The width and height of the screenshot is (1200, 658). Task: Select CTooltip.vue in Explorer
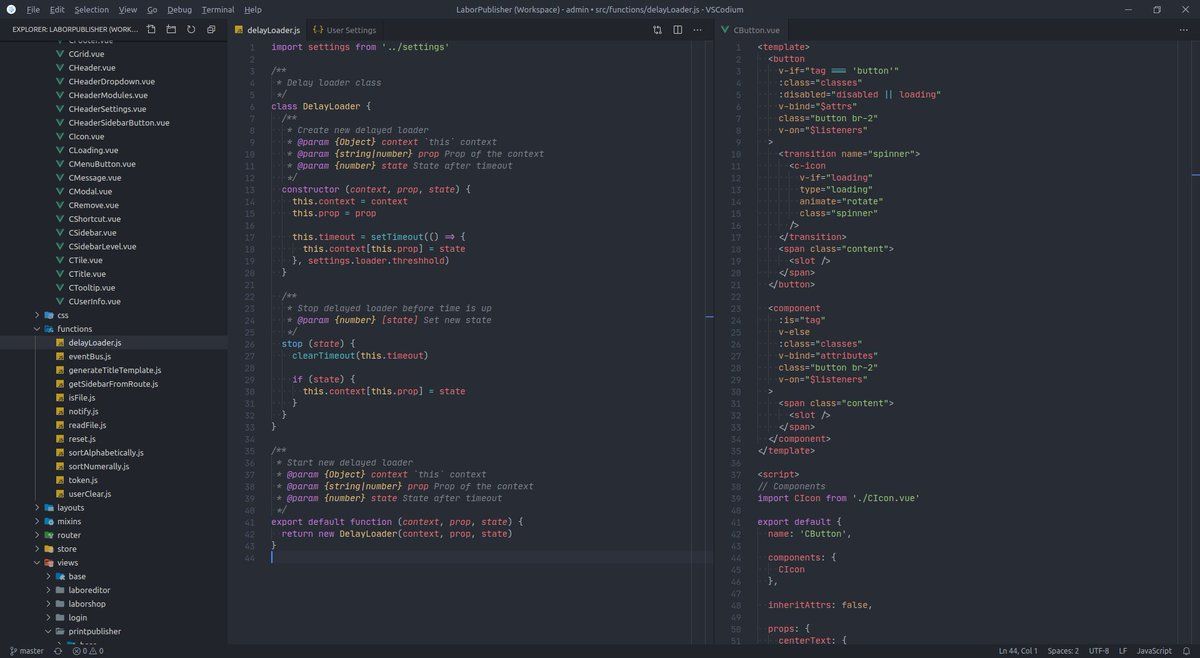tap(114, 287)
